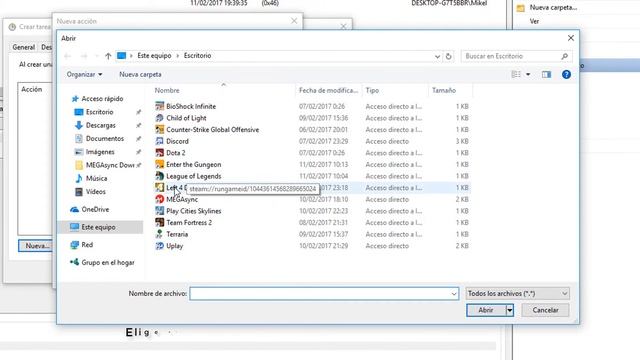Image resolution: width=640 pixels, height=360 pixels.
Task: Select the MEGAsync shortcut icon
Action: pos(160,199)
